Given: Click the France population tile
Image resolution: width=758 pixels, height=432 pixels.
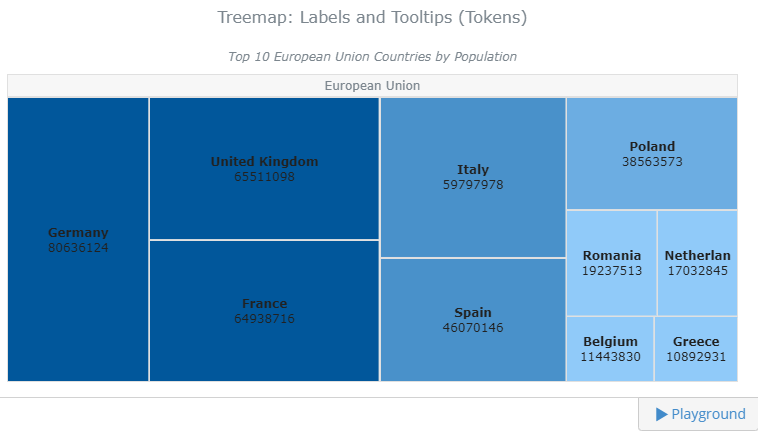Looking at the screenshot, I should tap(264, 311).
